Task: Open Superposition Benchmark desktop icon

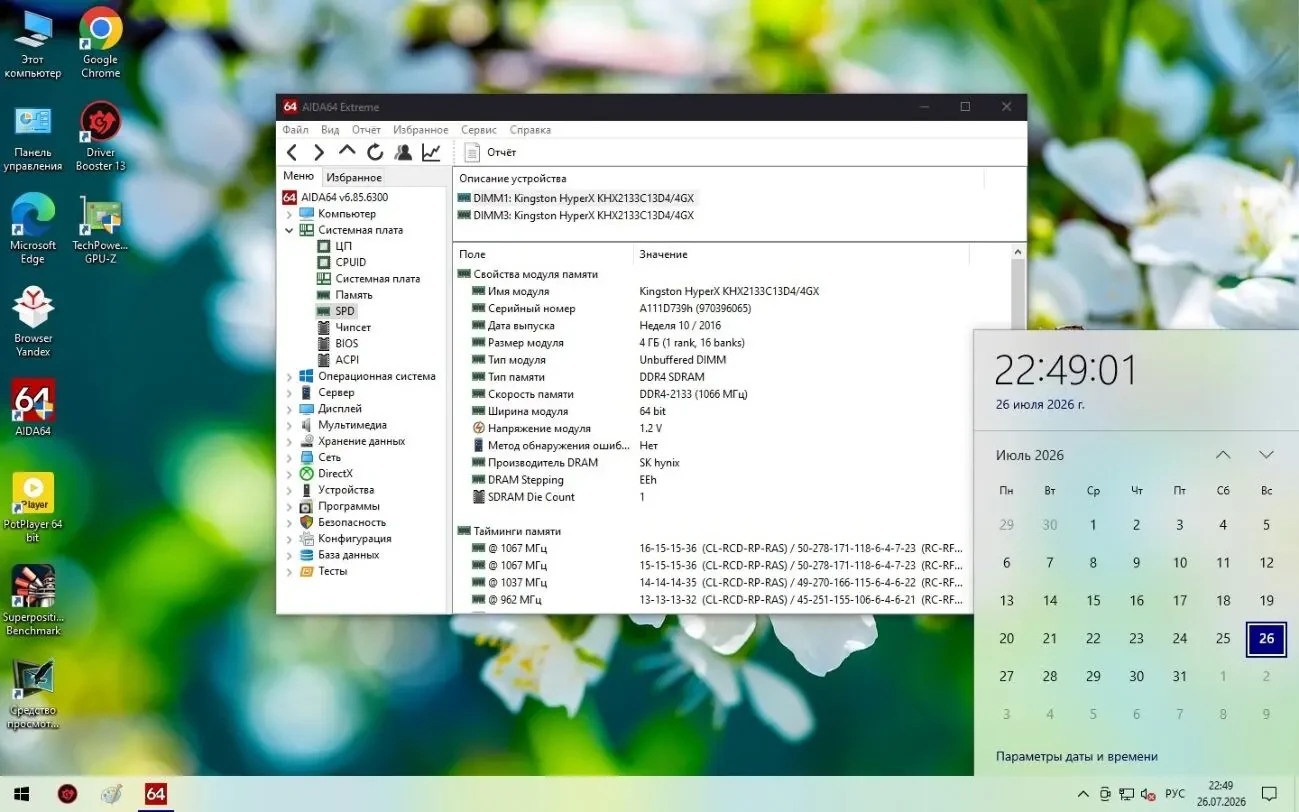Action: pyautogui.click(x=33, y=600)
